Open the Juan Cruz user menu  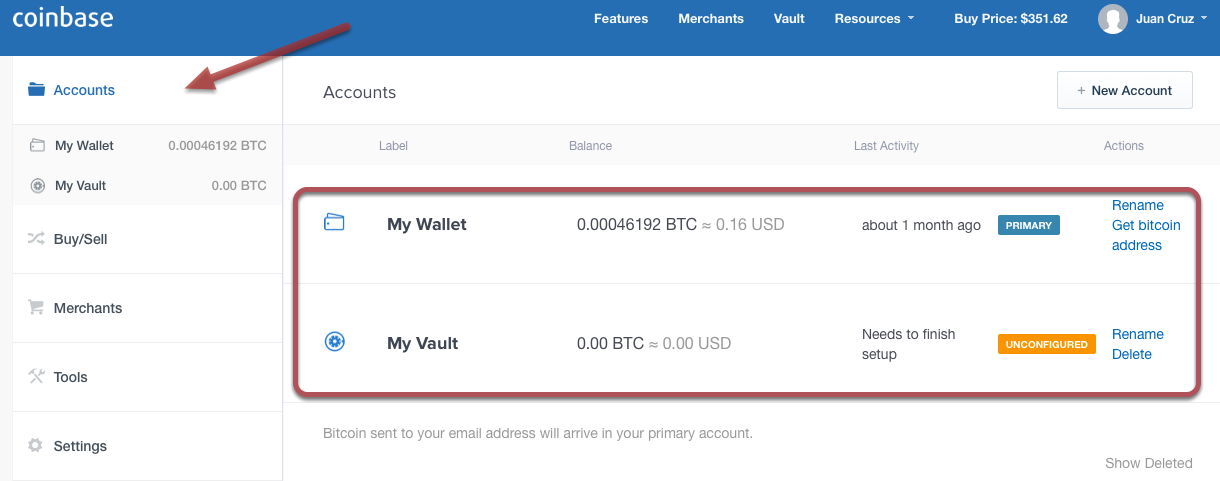click(1171, 18)
